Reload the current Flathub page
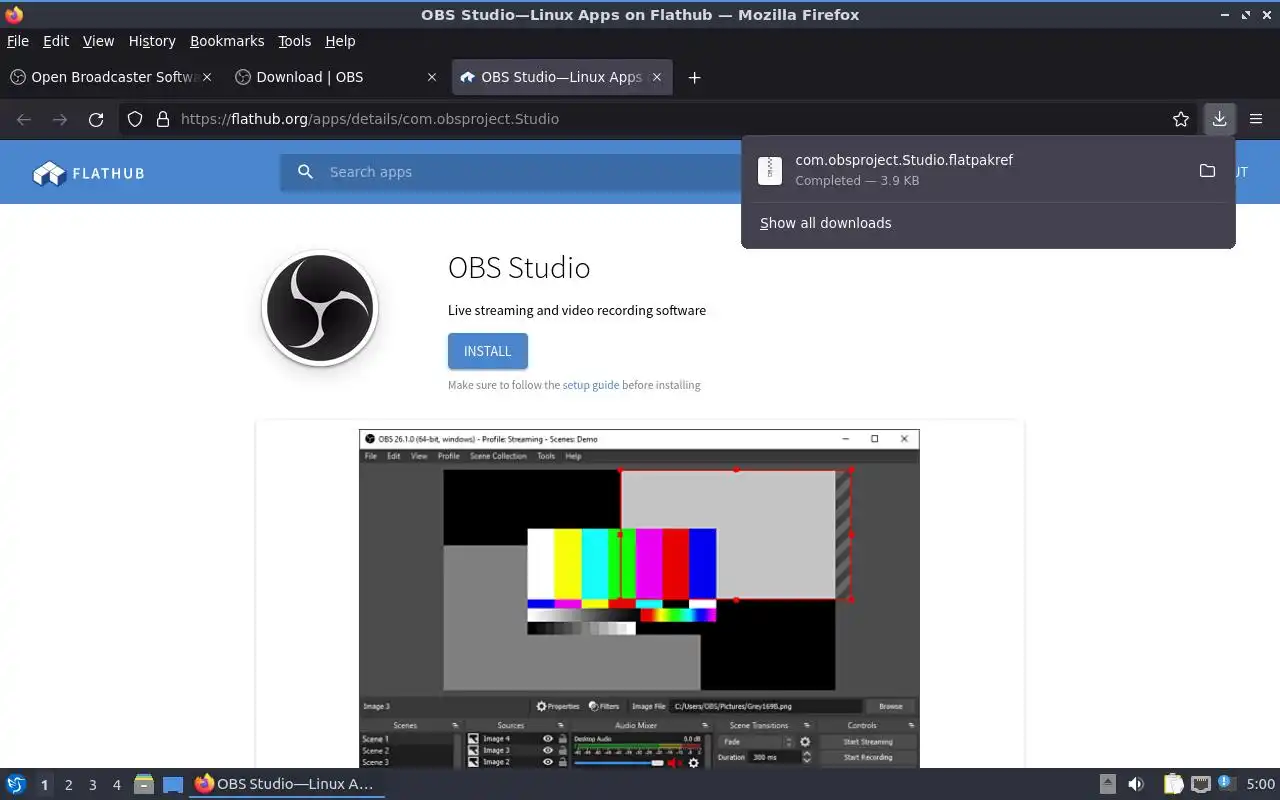 tap(96, 119)
